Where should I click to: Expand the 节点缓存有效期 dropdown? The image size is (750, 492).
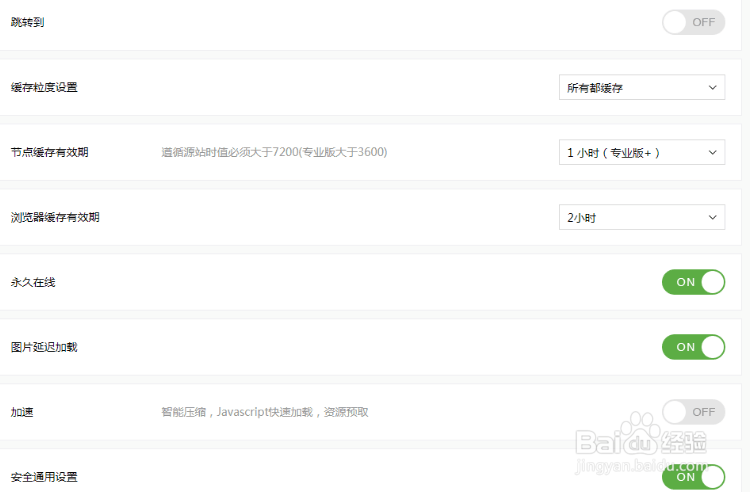pyautogui.click(x=641, y=153)
